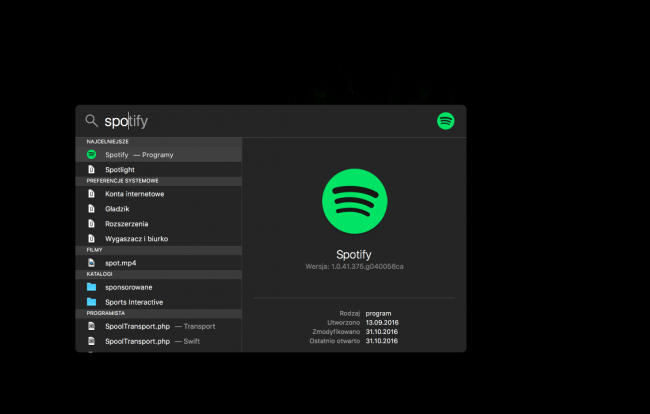Click icon beside Gładzik

click(92, 209)
